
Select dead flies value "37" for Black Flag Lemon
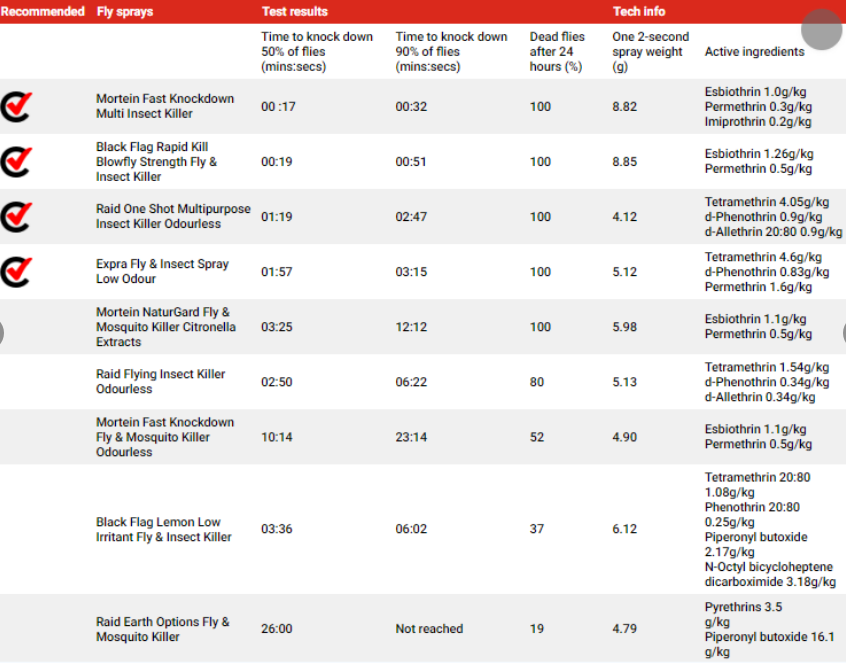(537, 529)
